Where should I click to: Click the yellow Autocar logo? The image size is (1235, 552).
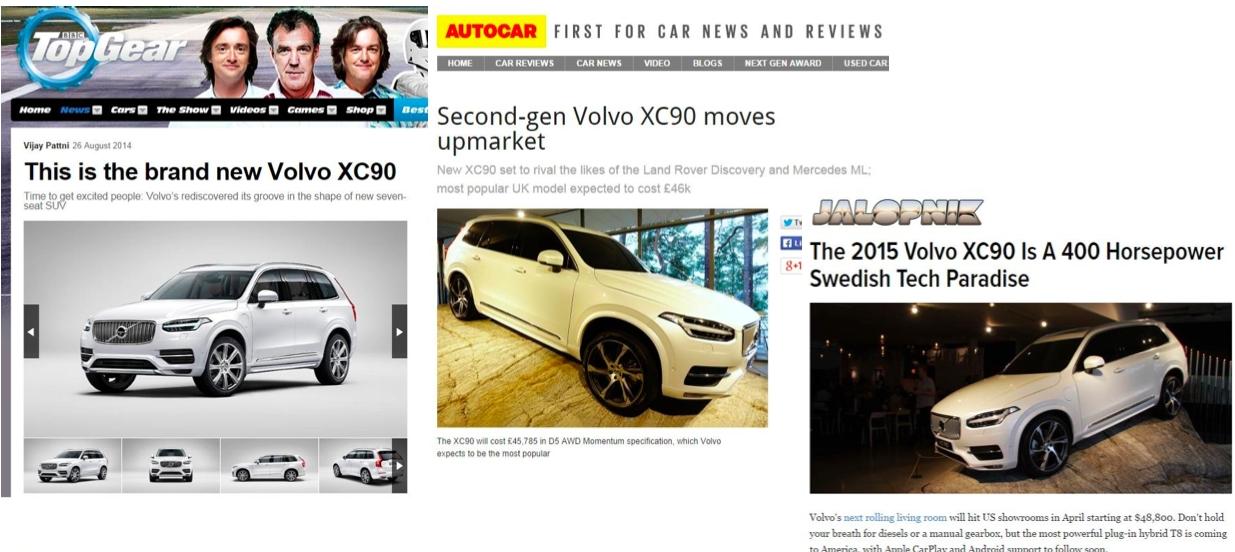tap(491, 32)
